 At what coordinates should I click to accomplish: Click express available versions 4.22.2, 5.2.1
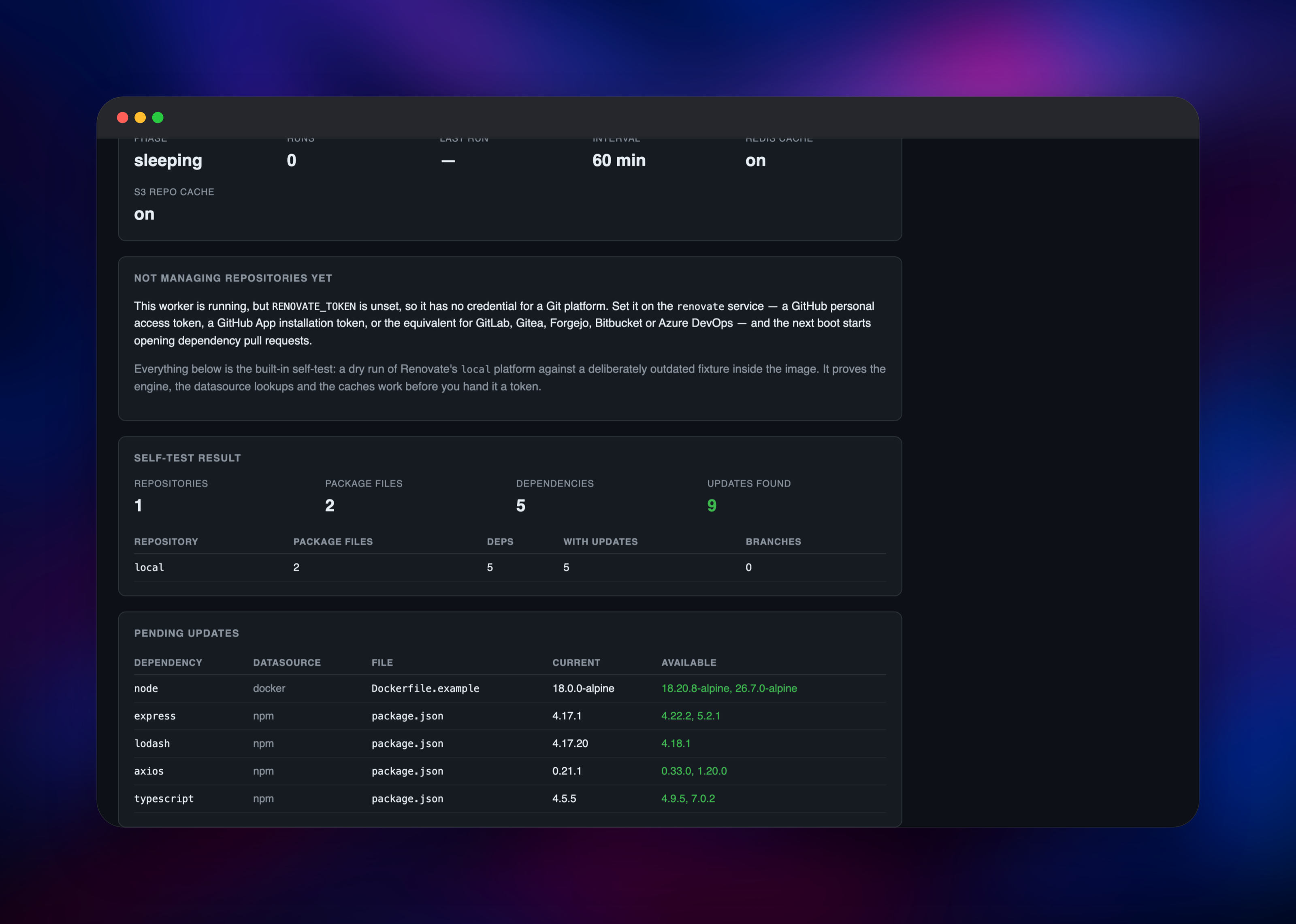(691, 716)
